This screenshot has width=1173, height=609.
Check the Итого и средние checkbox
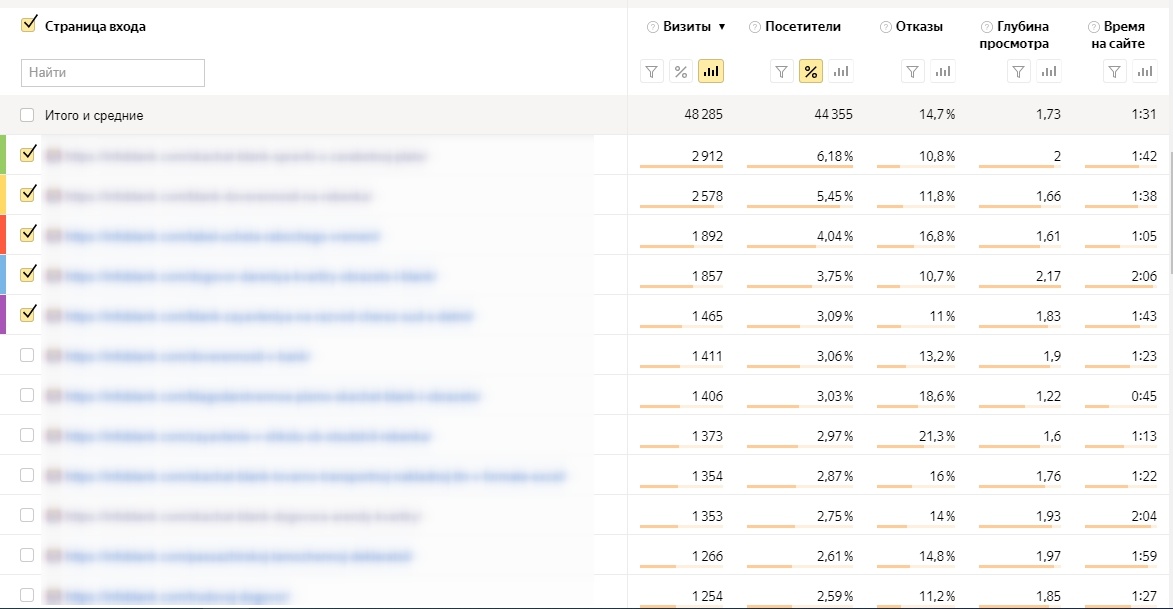click(28, 115)
